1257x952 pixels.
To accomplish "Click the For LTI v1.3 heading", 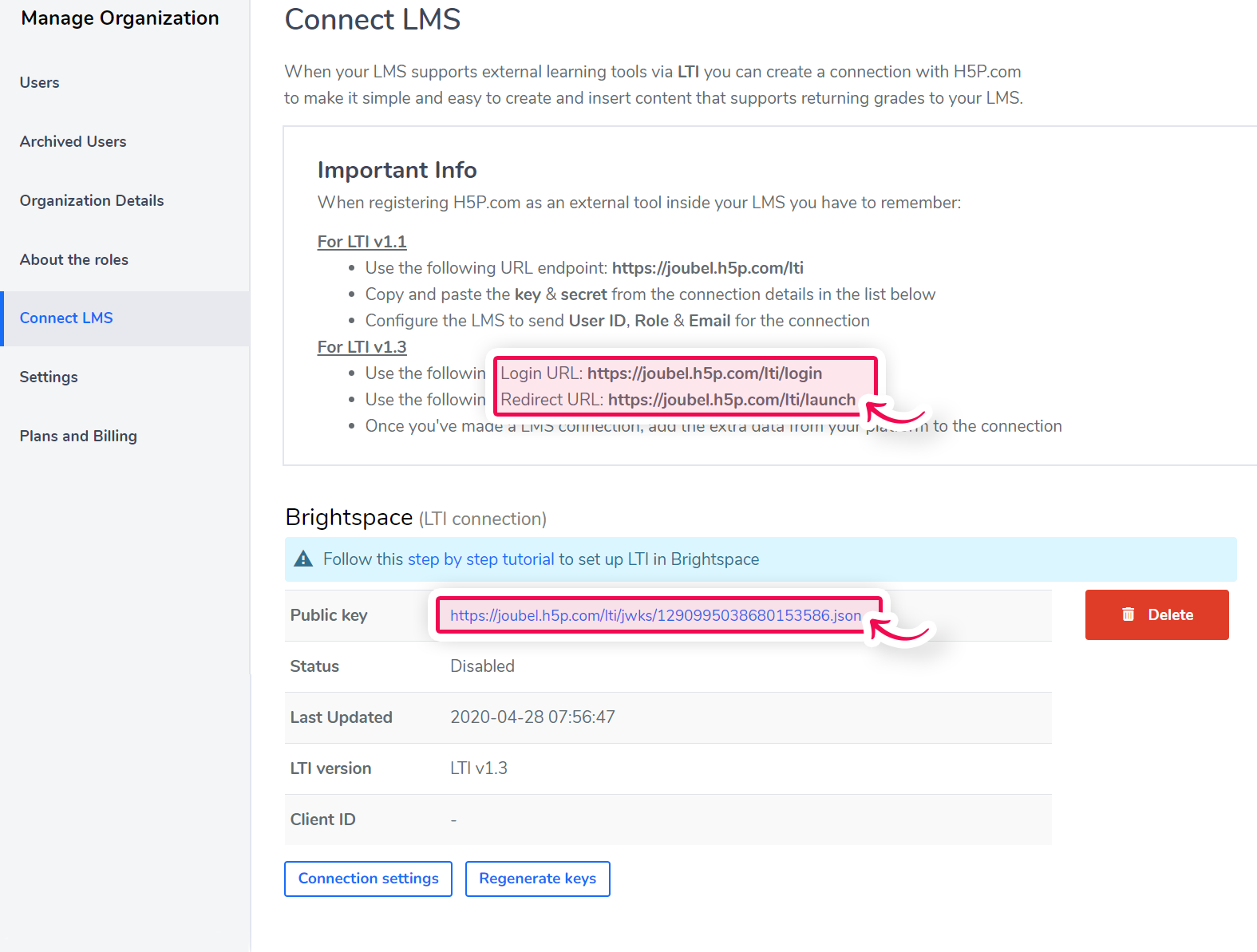I will (362, 347).
